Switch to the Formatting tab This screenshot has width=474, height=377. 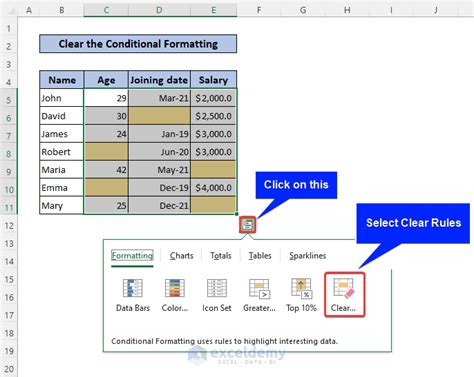pyautogui.click(x=132, y=256)
